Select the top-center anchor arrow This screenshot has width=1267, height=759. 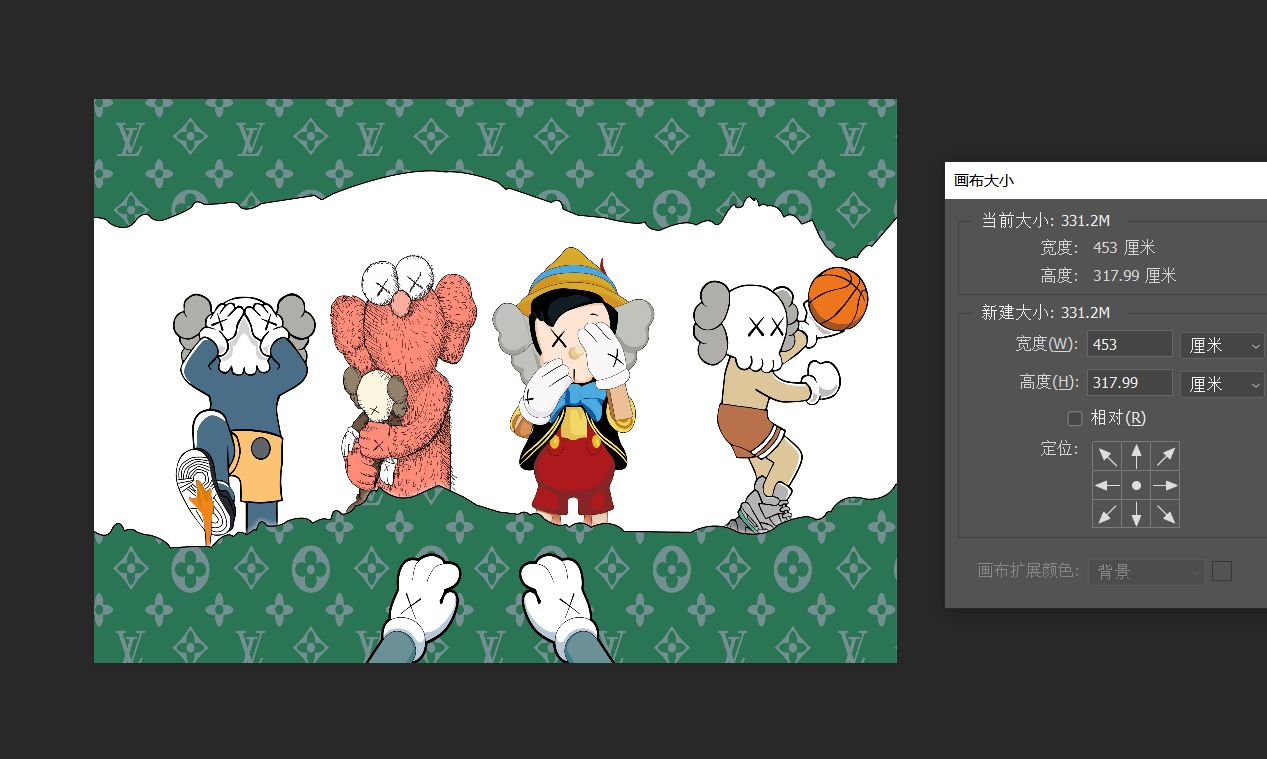1136,456
